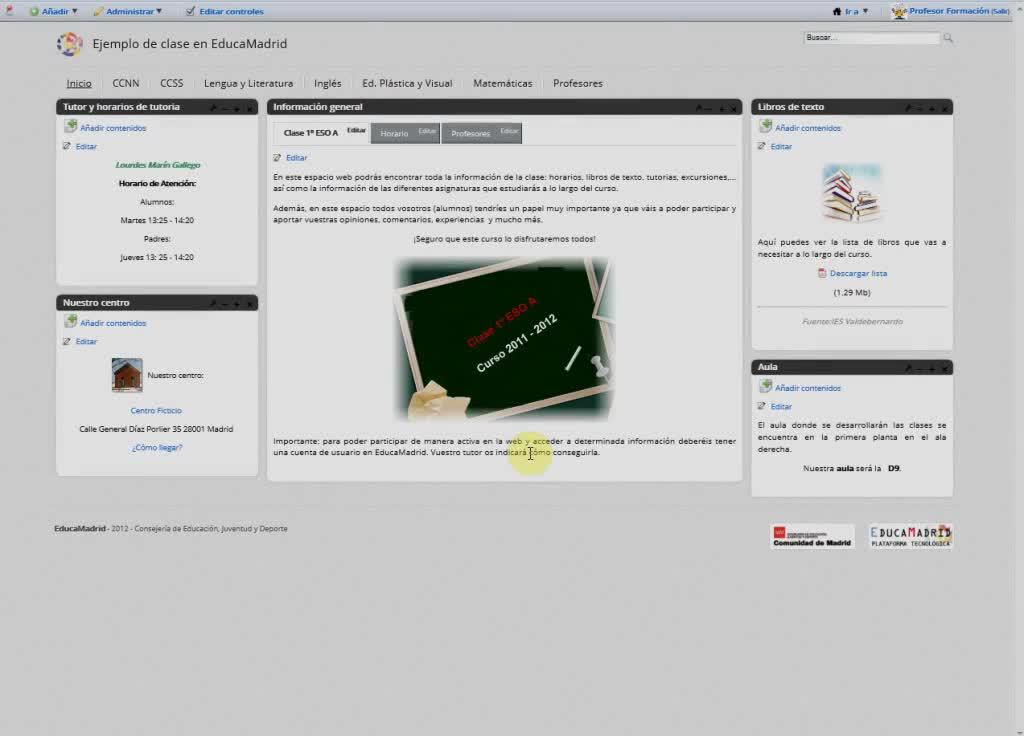Click Editar pencil icon in Tutor y horarios
This screenshot has width=1024, height=736.
click(67, 146)
